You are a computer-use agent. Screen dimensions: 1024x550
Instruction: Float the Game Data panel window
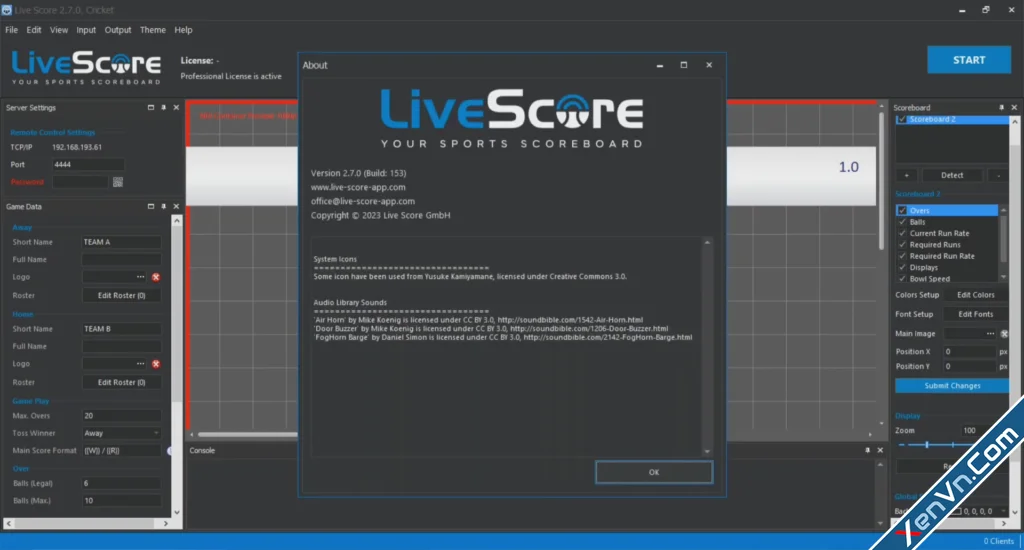click(151, 206)
